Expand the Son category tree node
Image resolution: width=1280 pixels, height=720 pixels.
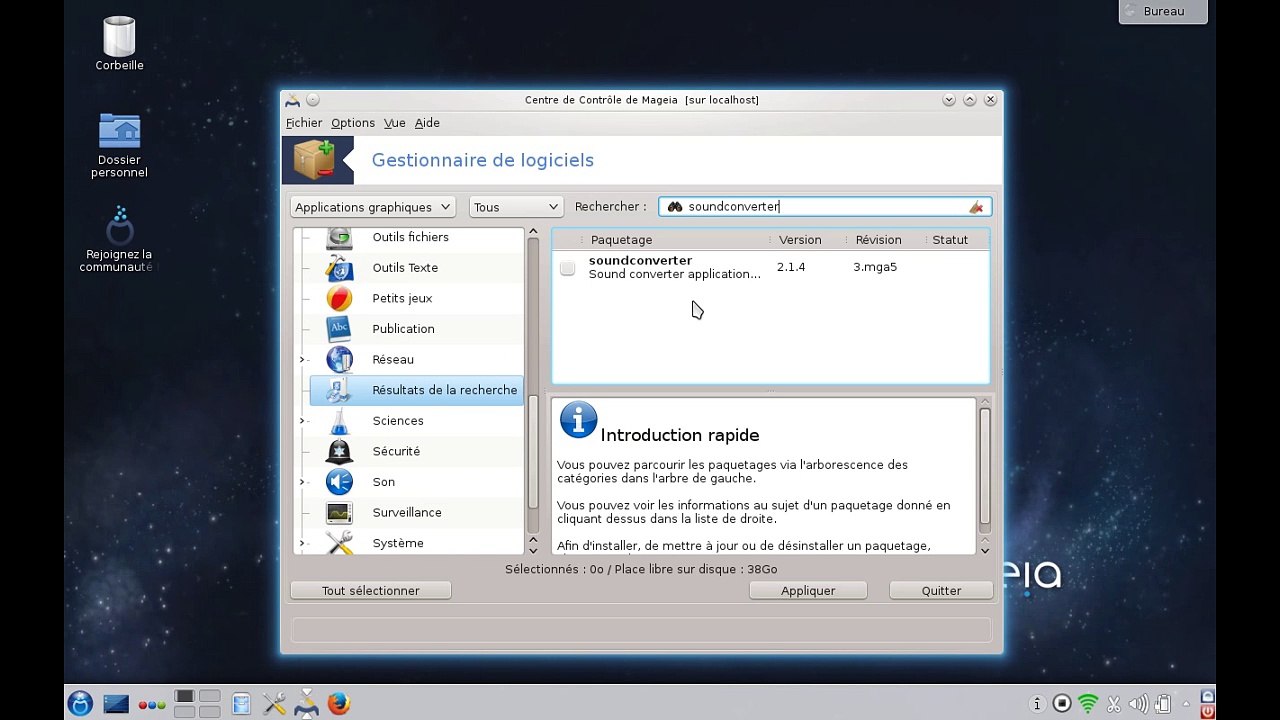(x=302, y=482)
